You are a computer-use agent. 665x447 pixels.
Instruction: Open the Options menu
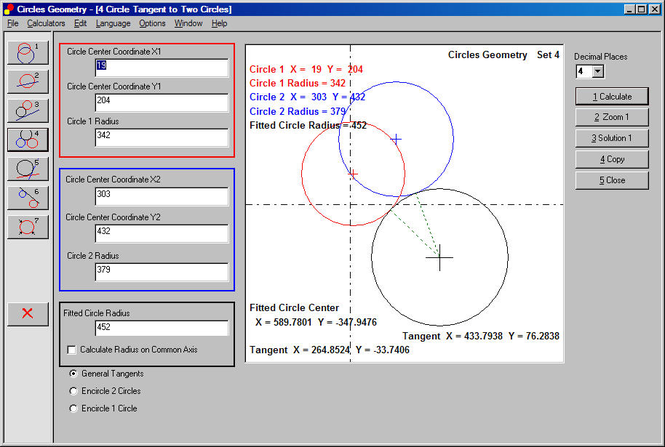click(x=152, y=23)
